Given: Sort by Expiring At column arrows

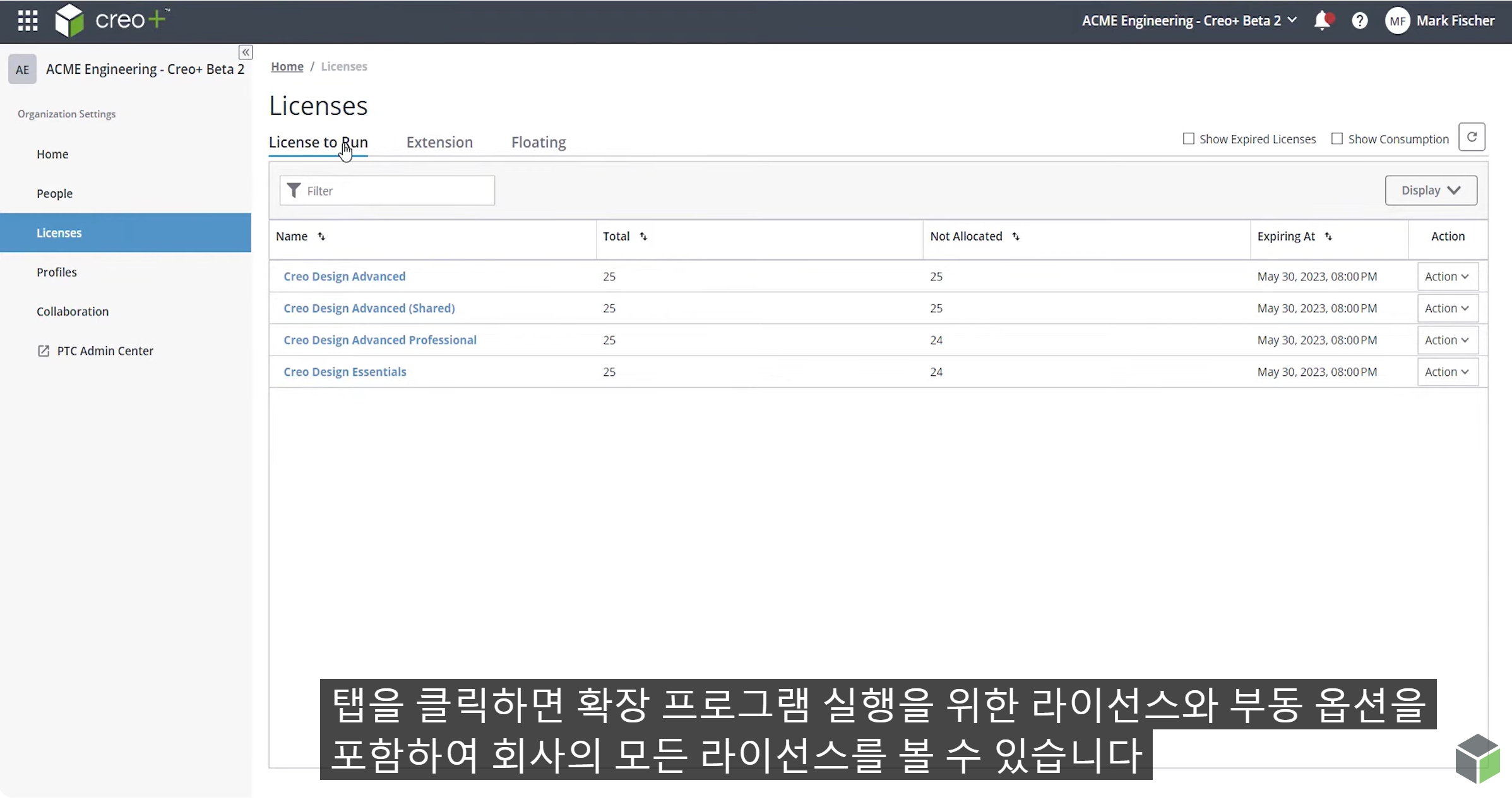Looking at the screenshot, I should click(x=1328, y=236).
